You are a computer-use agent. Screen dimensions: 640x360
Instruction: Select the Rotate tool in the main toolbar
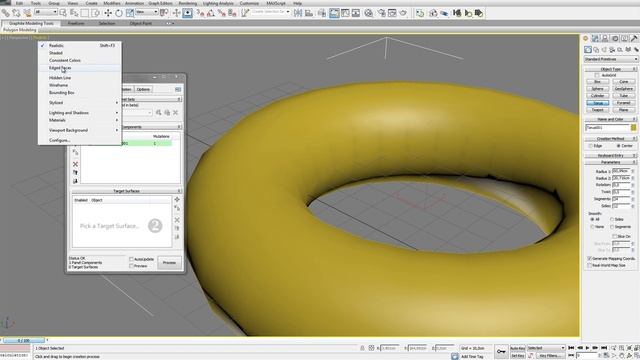point(119,13)
